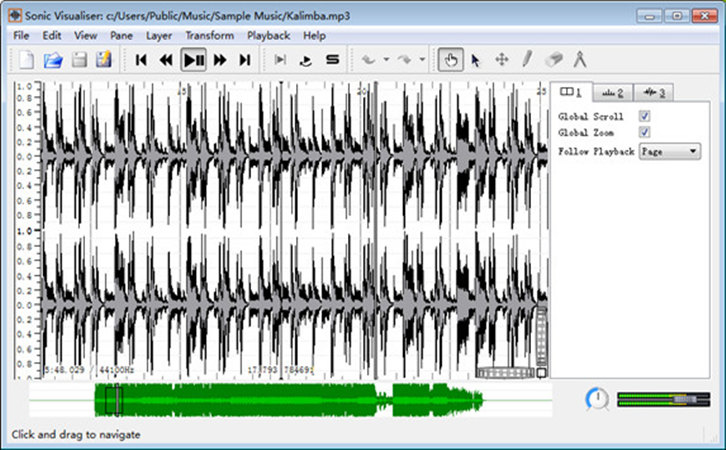This screenshot has height=450, width=726.
Task: Click the rewind double-arrow button
Action: coord(166,60)
